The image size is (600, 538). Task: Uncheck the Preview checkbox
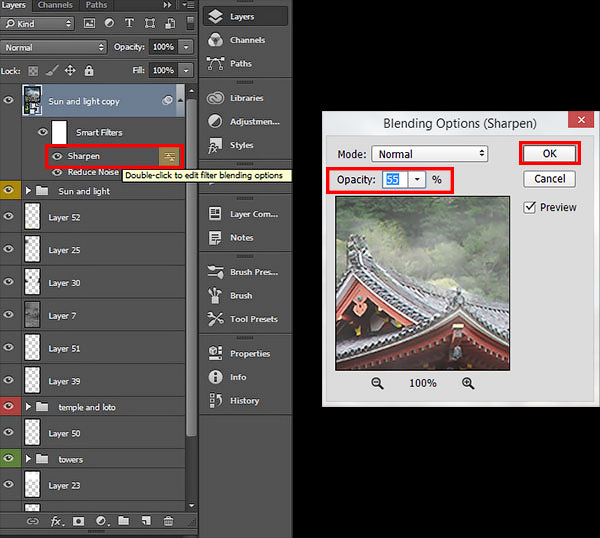530,207
